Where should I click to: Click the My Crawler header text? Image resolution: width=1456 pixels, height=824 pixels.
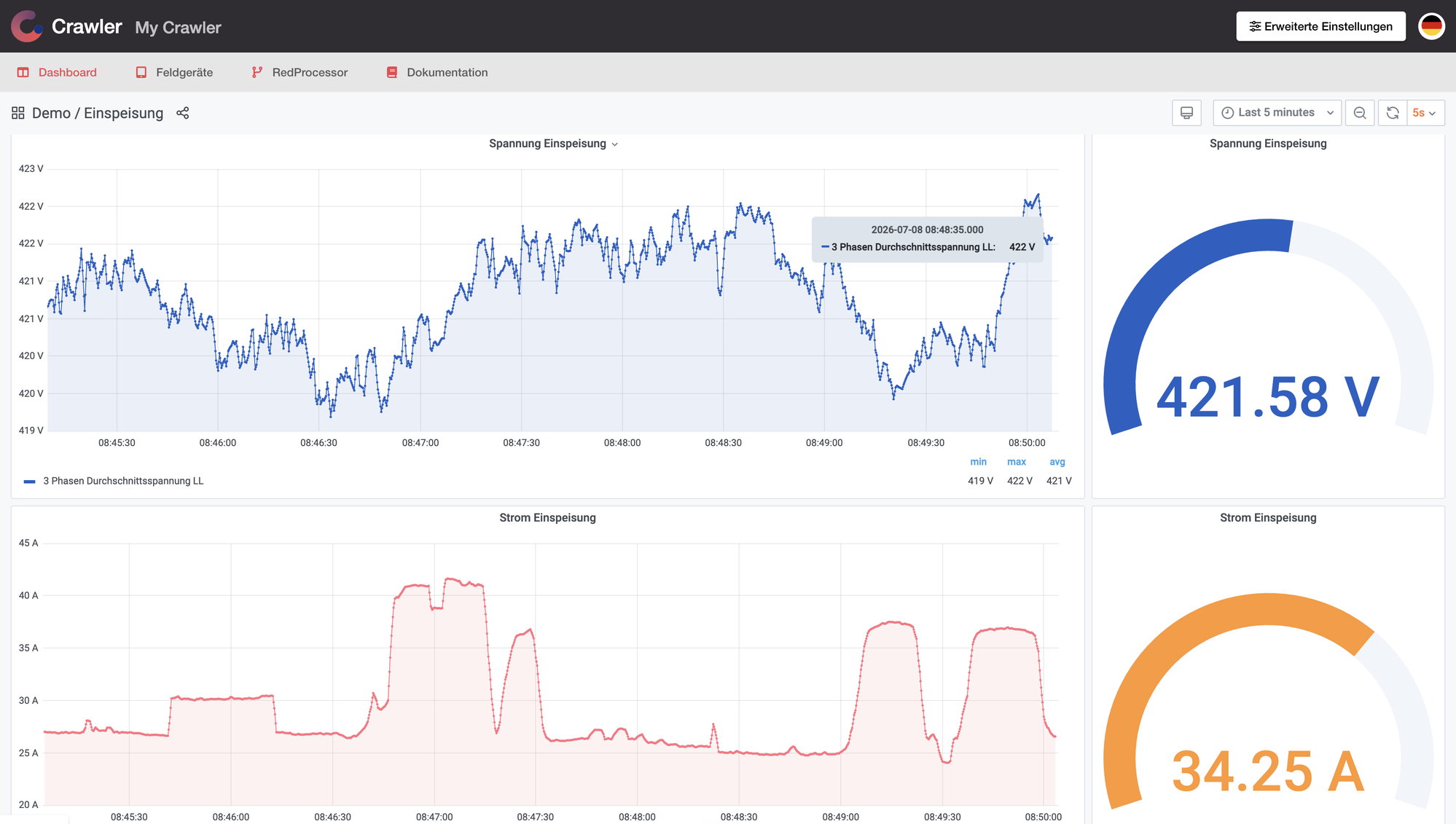coord(178,28)
